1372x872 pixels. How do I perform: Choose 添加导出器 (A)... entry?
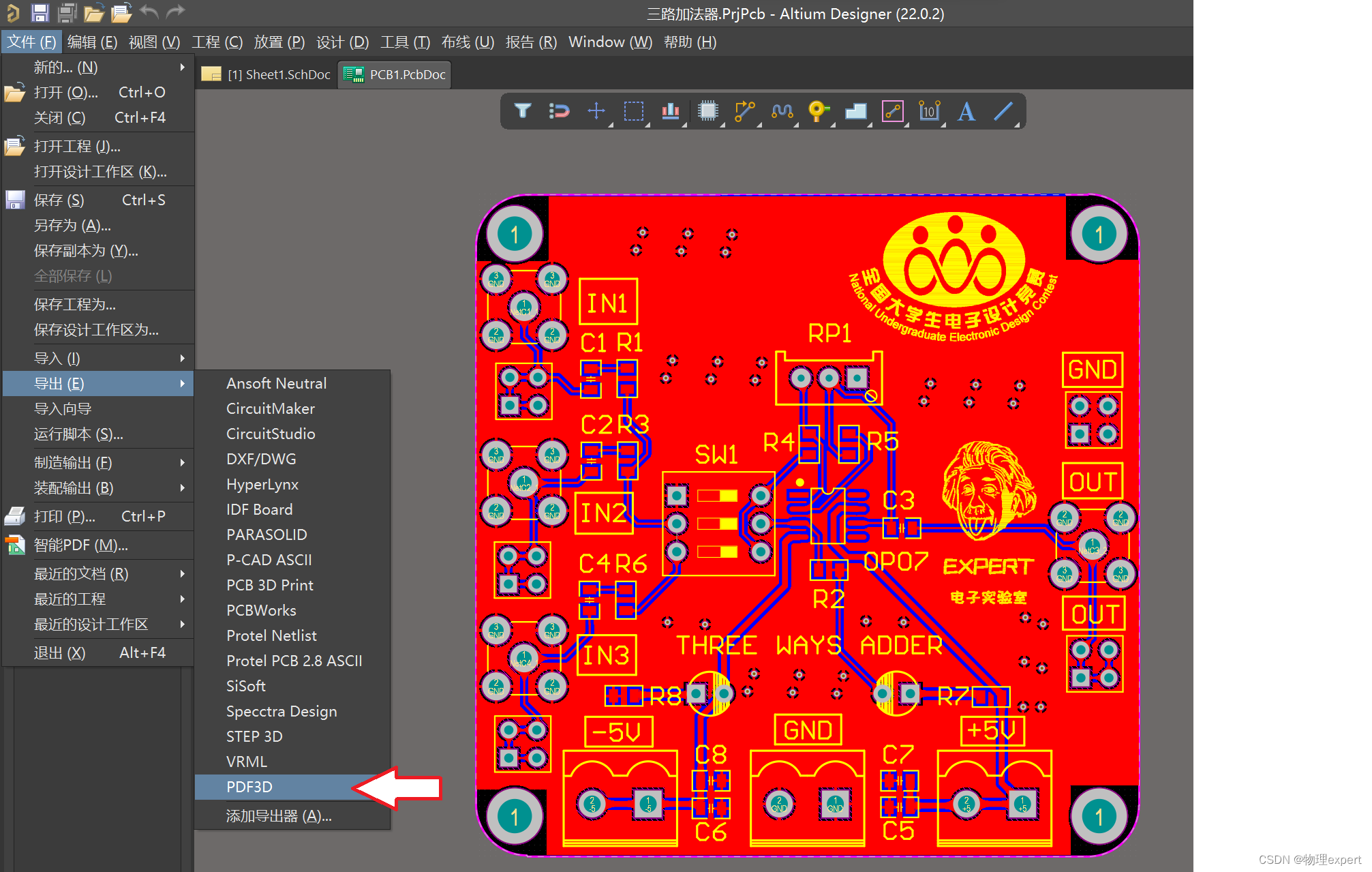[279, 815]
